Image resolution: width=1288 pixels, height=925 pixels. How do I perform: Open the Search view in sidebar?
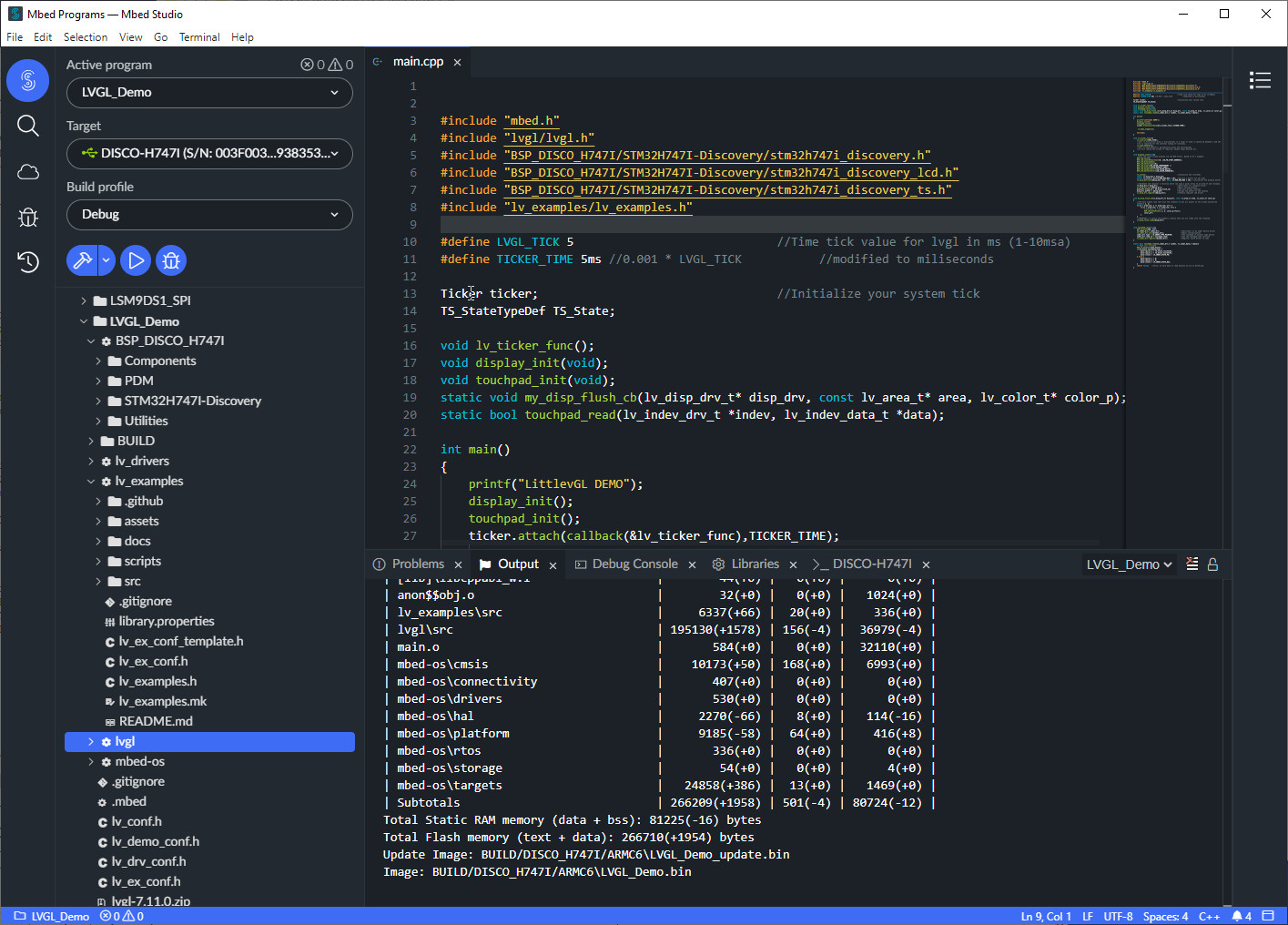pos(28,126)
